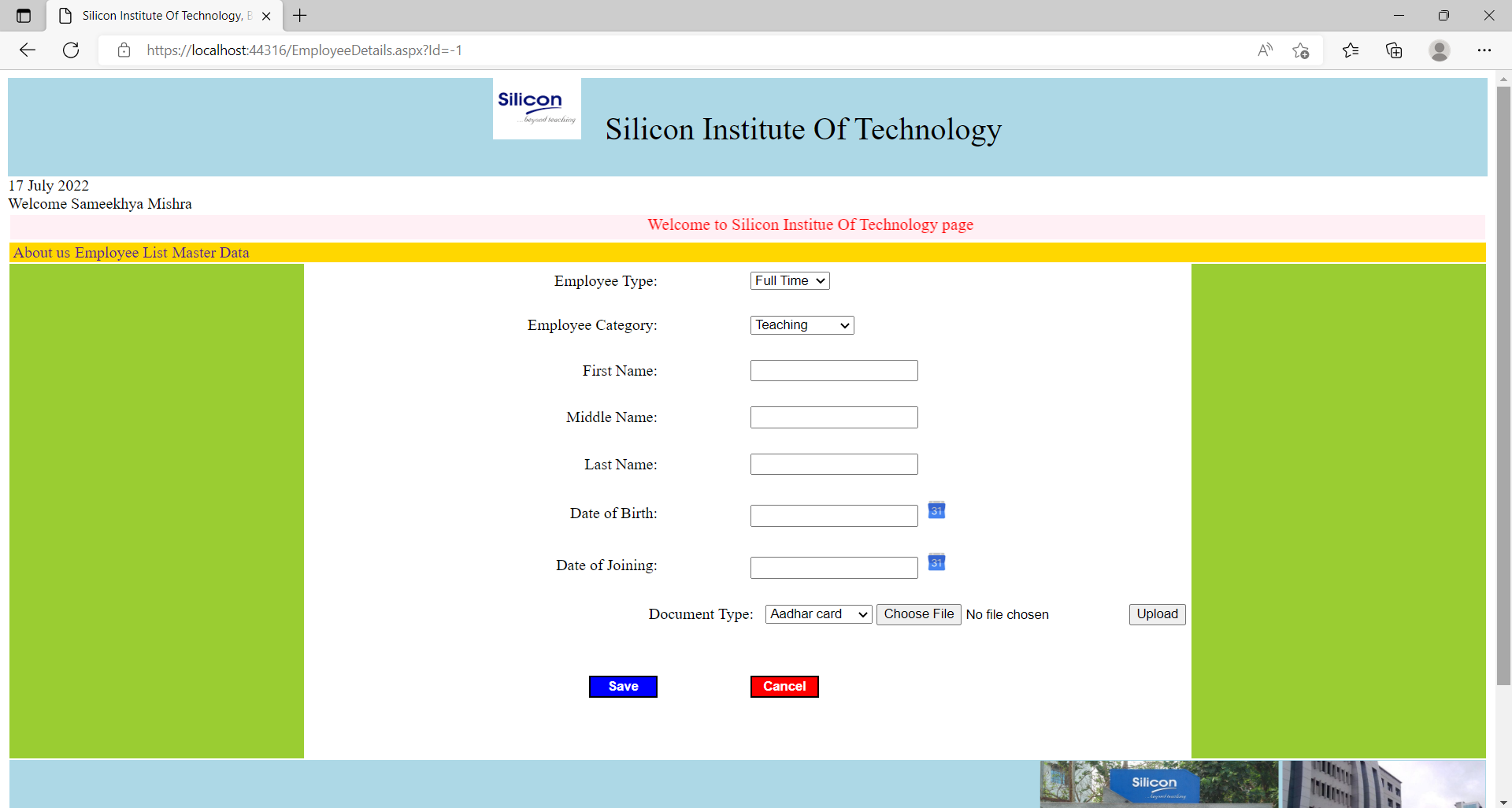Image resolution: width=1512 pixels, height=808 pixels.
Task: View site information lock icon
Action: coord(124,50)
